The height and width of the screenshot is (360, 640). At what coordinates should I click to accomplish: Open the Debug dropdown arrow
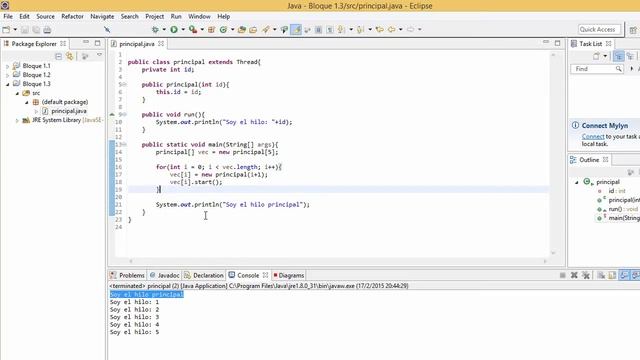pyautogui.click(x=164, y=29)
